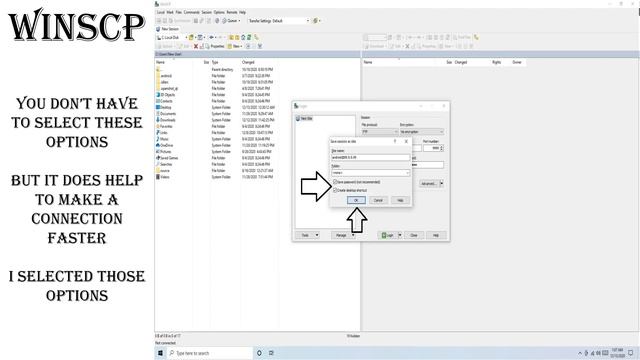Go to parent directory icon in local toolbar
Viewport: 640px width, 360px height.
pos(231,38)
